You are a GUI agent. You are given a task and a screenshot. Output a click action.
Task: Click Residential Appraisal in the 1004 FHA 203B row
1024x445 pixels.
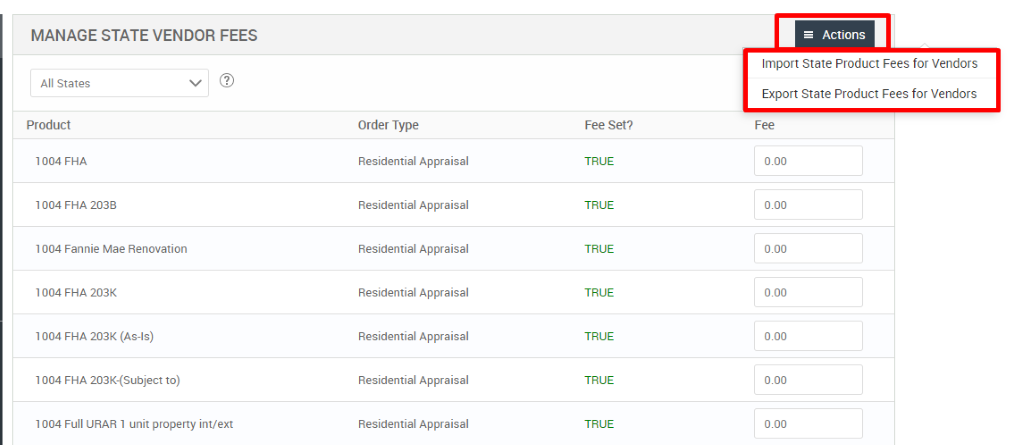click(413, 205)
